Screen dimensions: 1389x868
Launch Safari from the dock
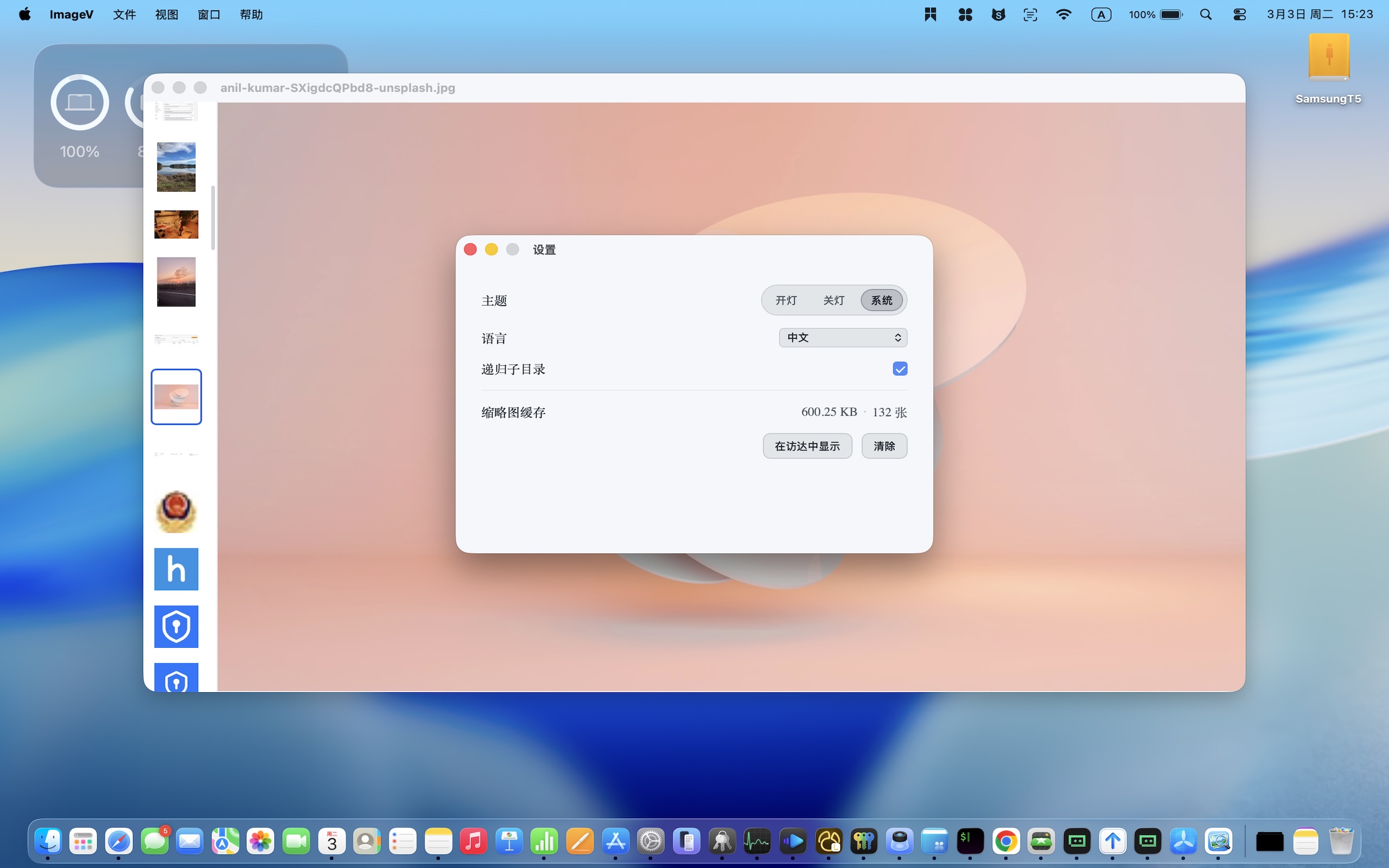pos(119,841)
